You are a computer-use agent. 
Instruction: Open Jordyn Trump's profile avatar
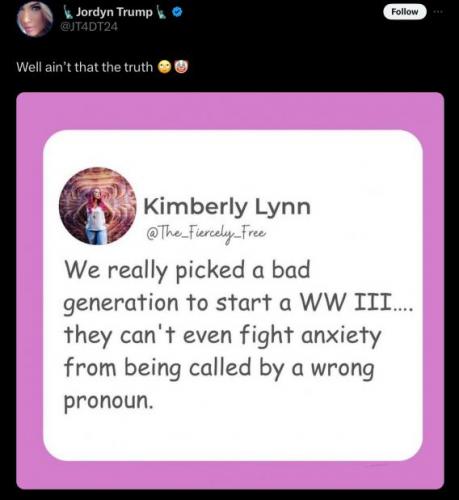[x=34, y=19]
